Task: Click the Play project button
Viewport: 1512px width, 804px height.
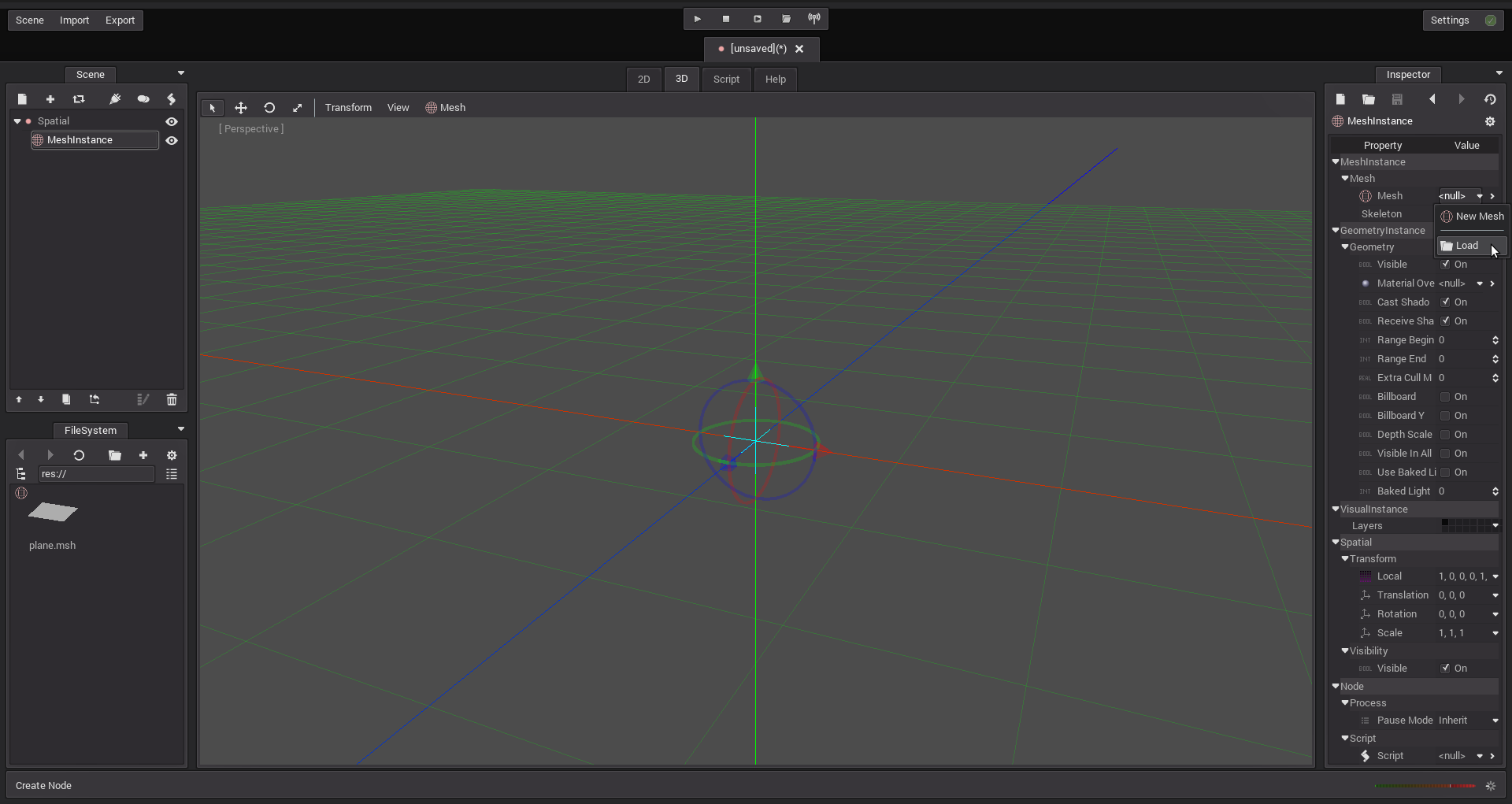Action: tap(697, 19)
